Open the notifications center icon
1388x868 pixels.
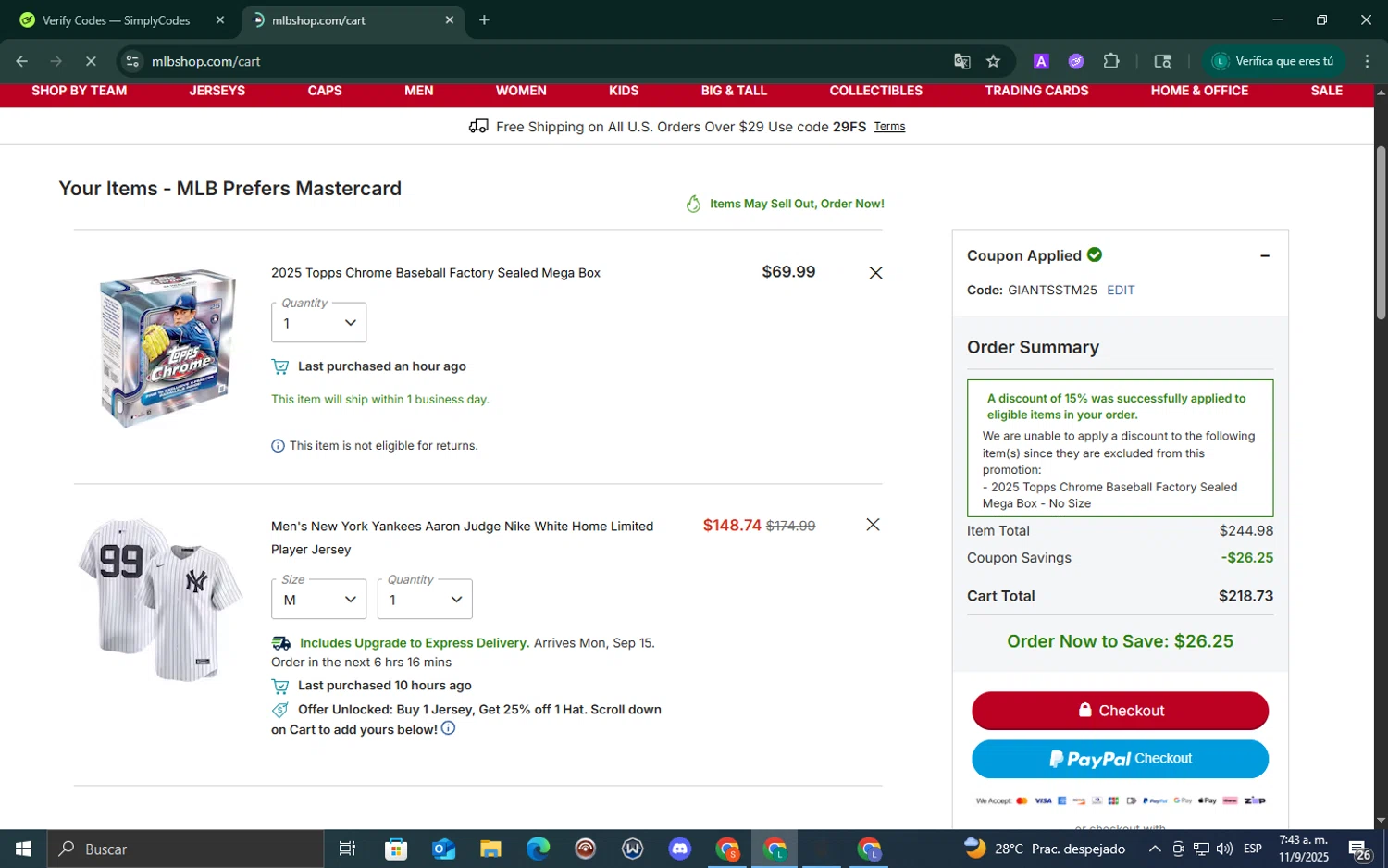pyautogui.click(x=1359, y=849)
